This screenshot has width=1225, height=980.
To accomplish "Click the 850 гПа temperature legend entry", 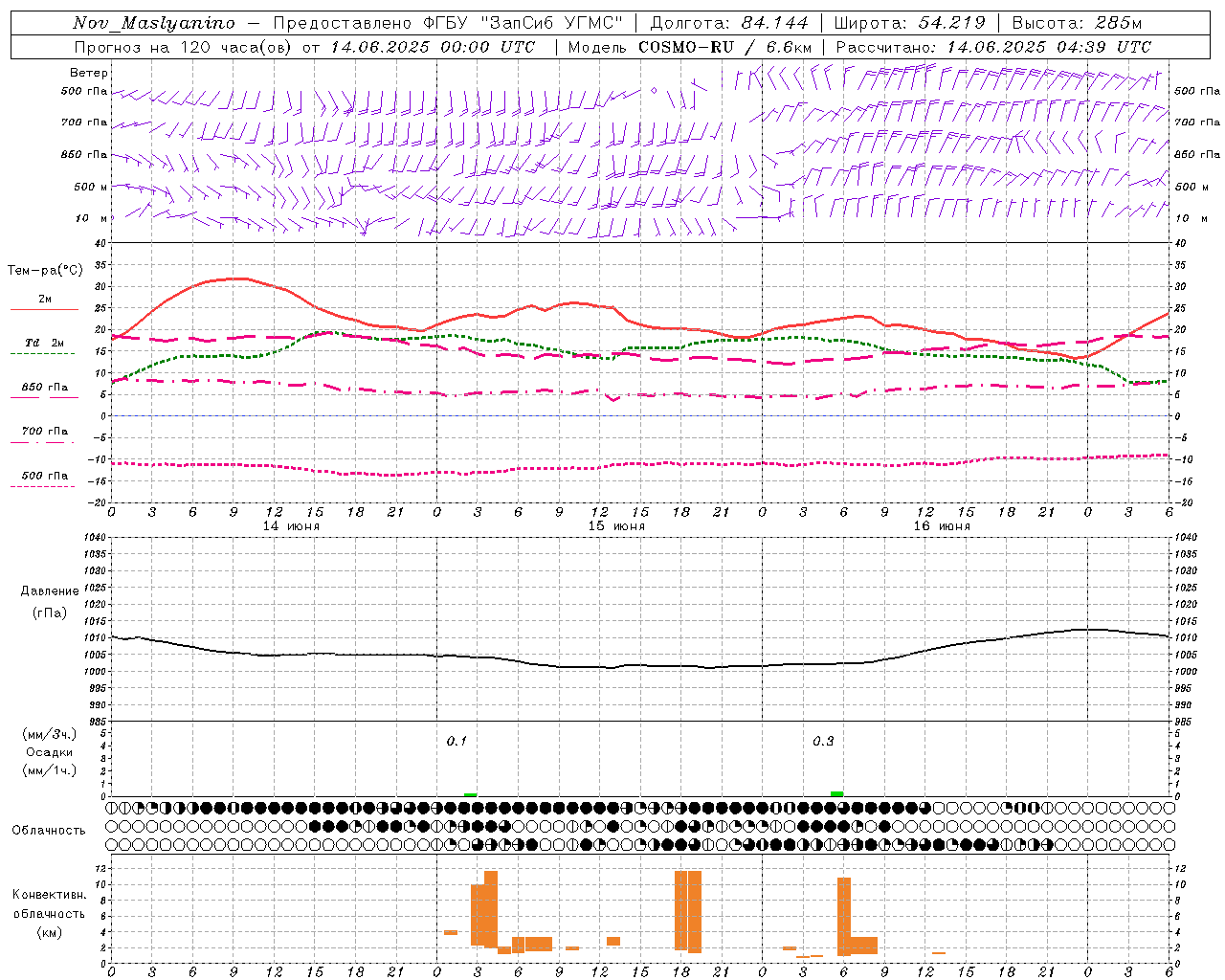I will point(44,390).
